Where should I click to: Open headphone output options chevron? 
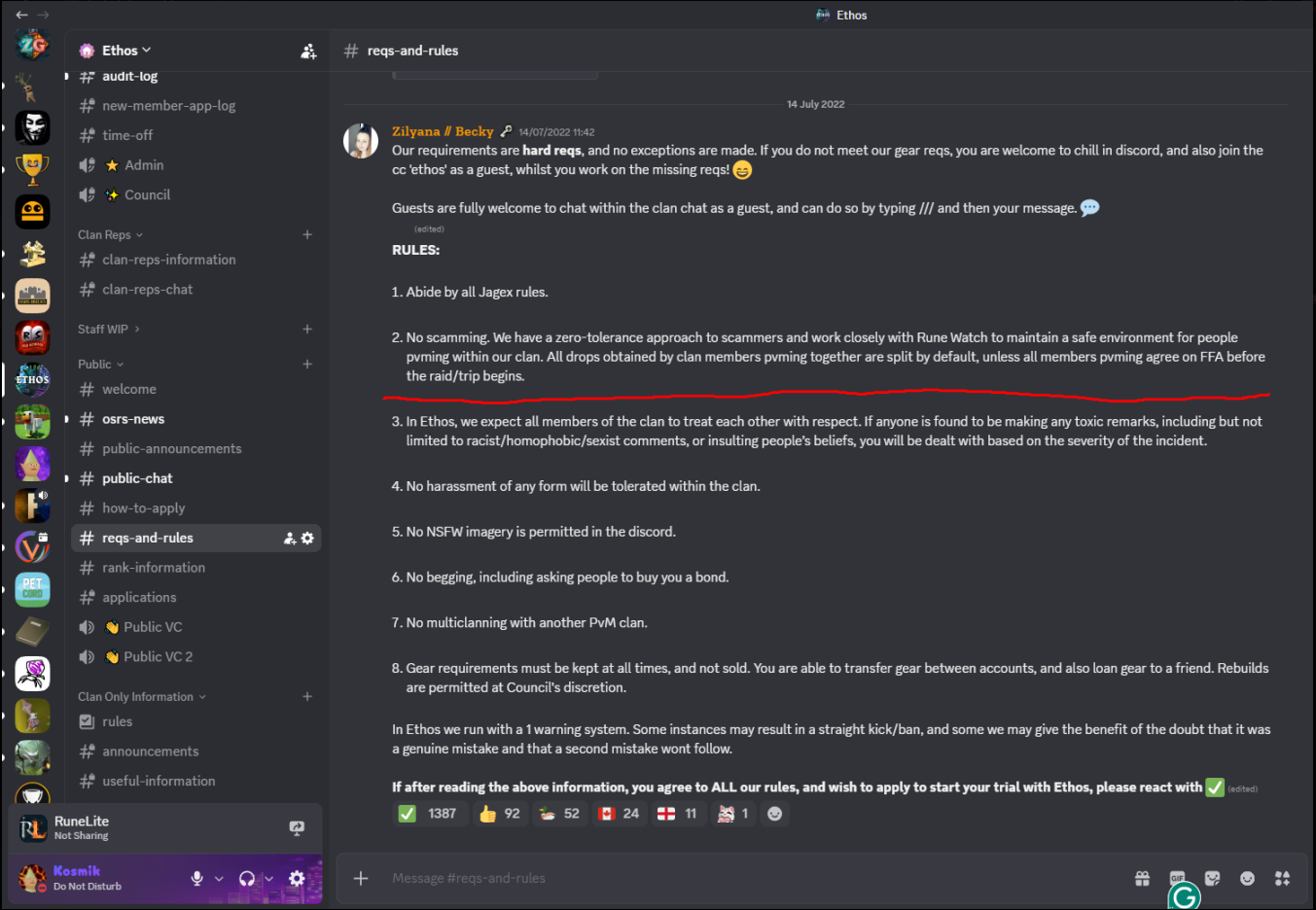click(268, 878)
